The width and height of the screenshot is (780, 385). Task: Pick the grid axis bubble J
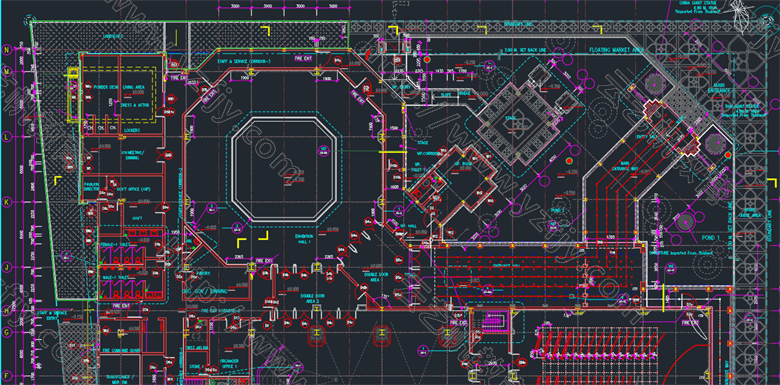coord(7,268)
